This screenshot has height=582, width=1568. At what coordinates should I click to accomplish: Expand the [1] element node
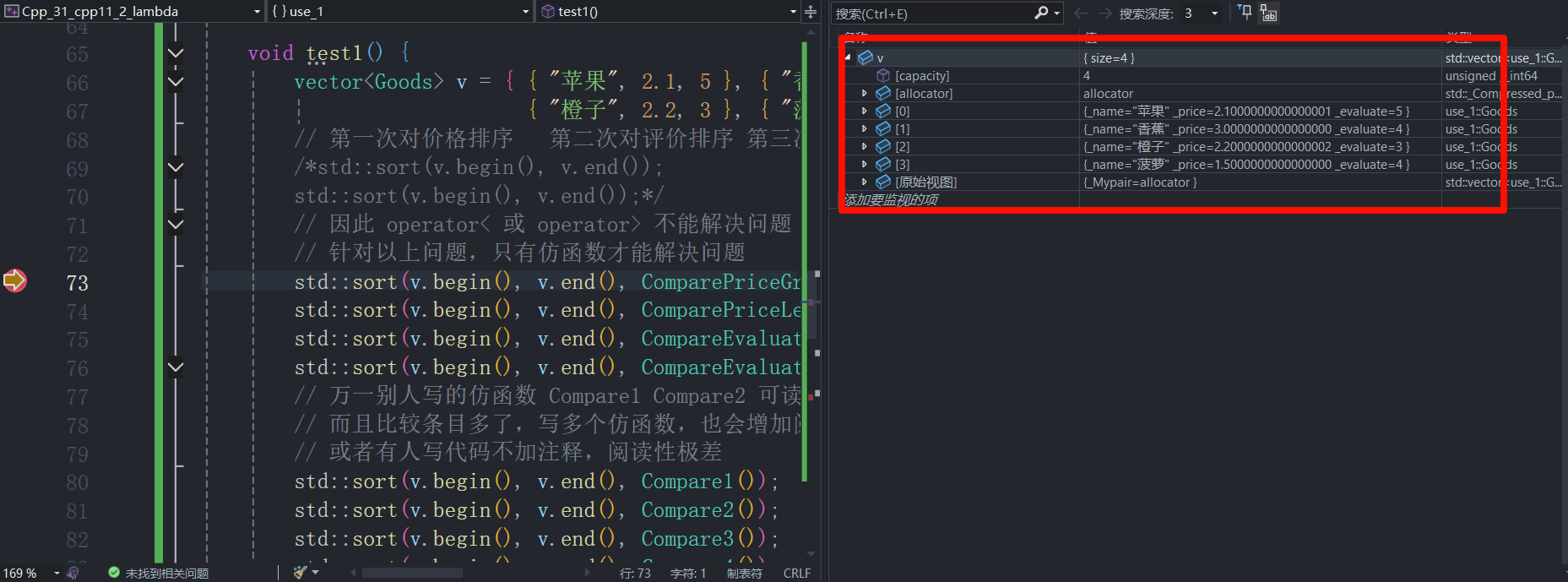coord(864,128)
